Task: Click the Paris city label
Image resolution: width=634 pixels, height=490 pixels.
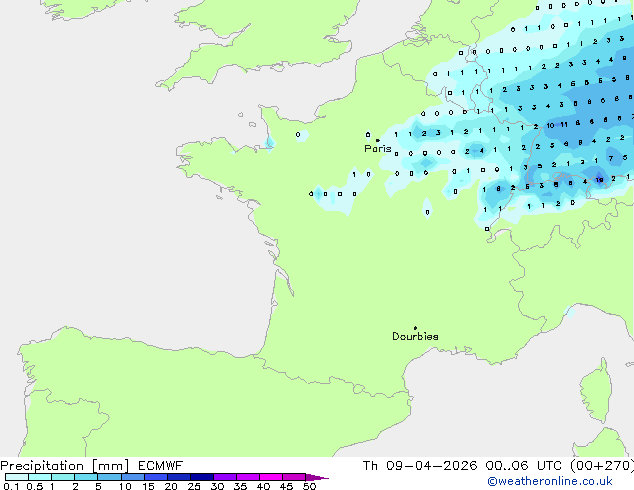Action: [x=378, y=149]
